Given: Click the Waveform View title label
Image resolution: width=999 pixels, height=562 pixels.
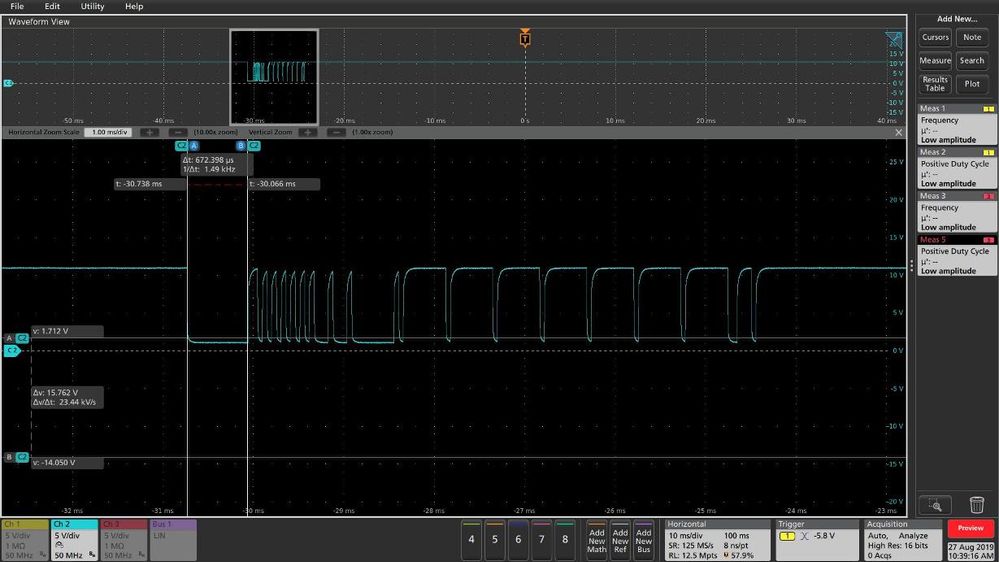Looking at the screenshot, I should point(39,22).
